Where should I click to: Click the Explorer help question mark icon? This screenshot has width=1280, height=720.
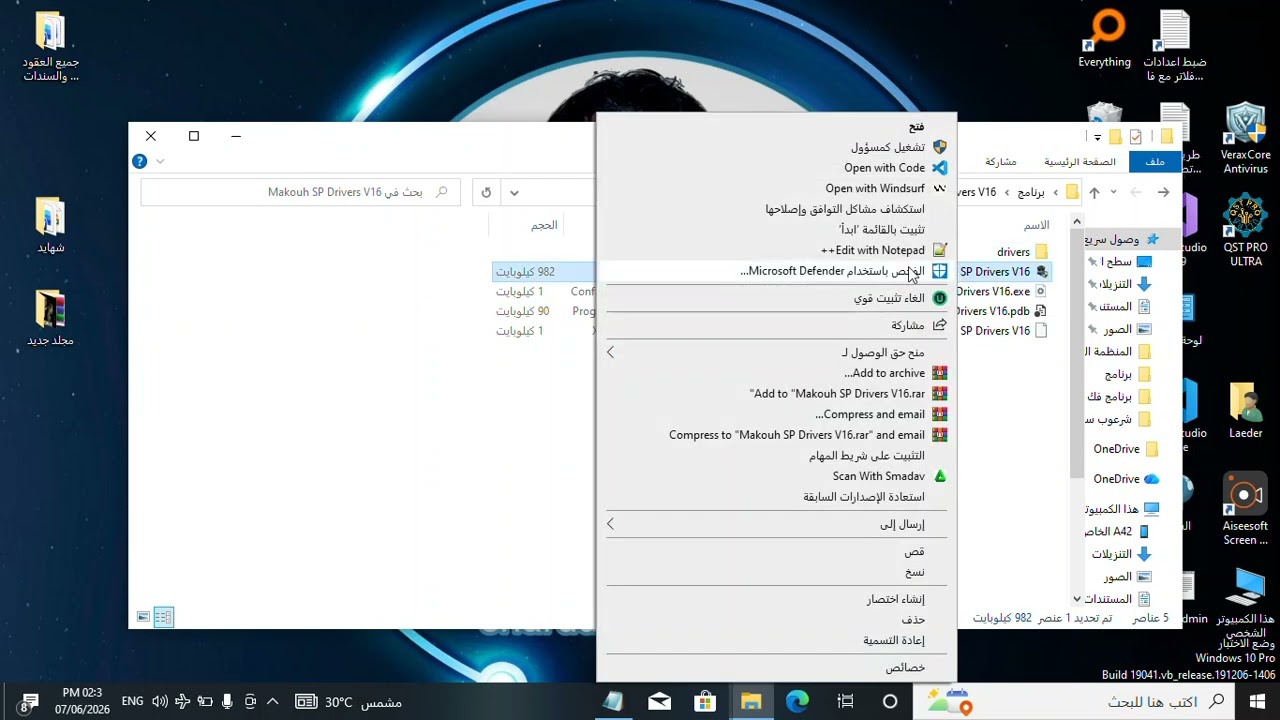pos(140,161)
